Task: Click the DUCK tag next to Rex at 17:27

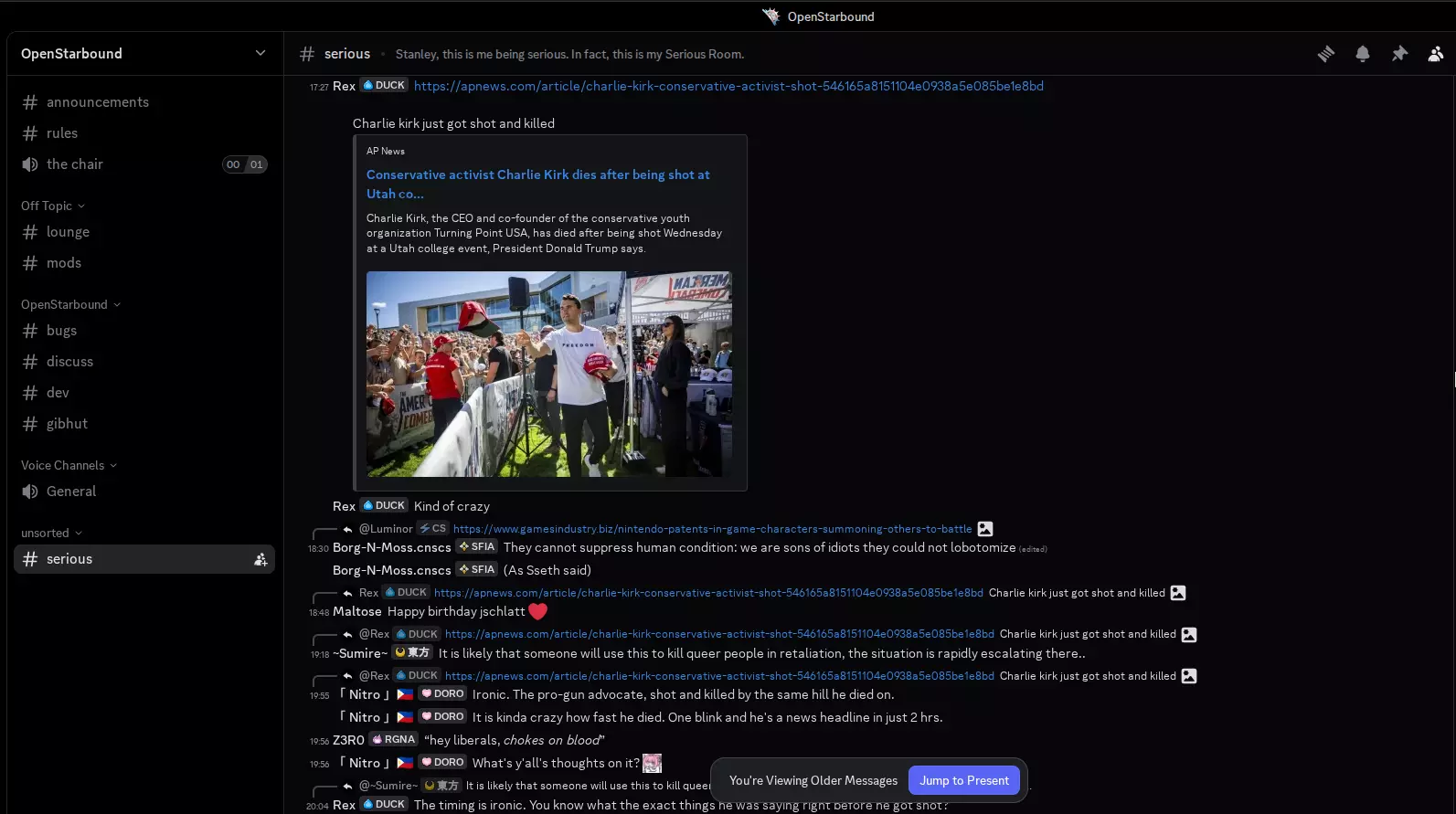Action: point(384,85)
